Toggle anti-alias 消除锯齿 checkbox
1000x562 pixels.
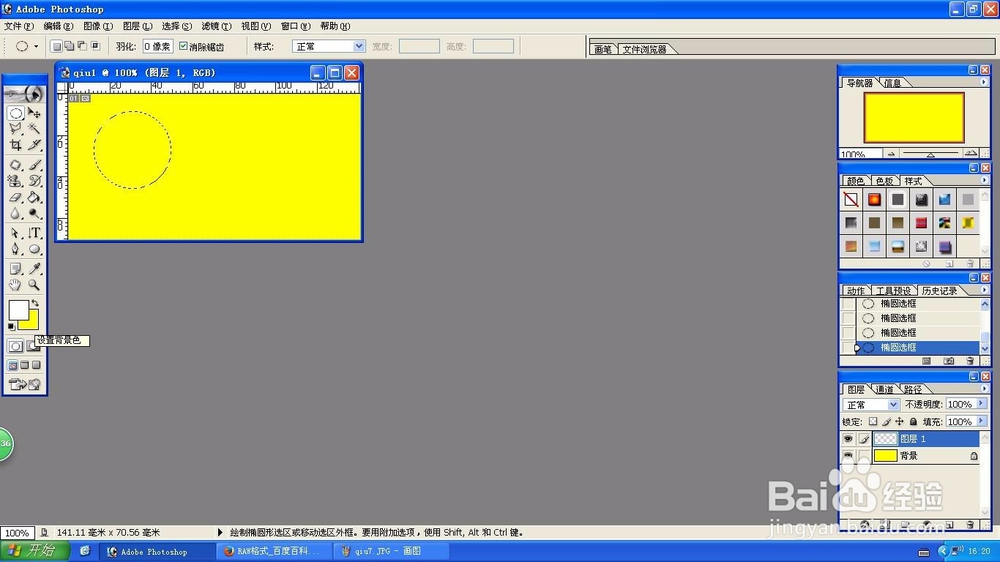pyautogui.click(x=184, y=46)
